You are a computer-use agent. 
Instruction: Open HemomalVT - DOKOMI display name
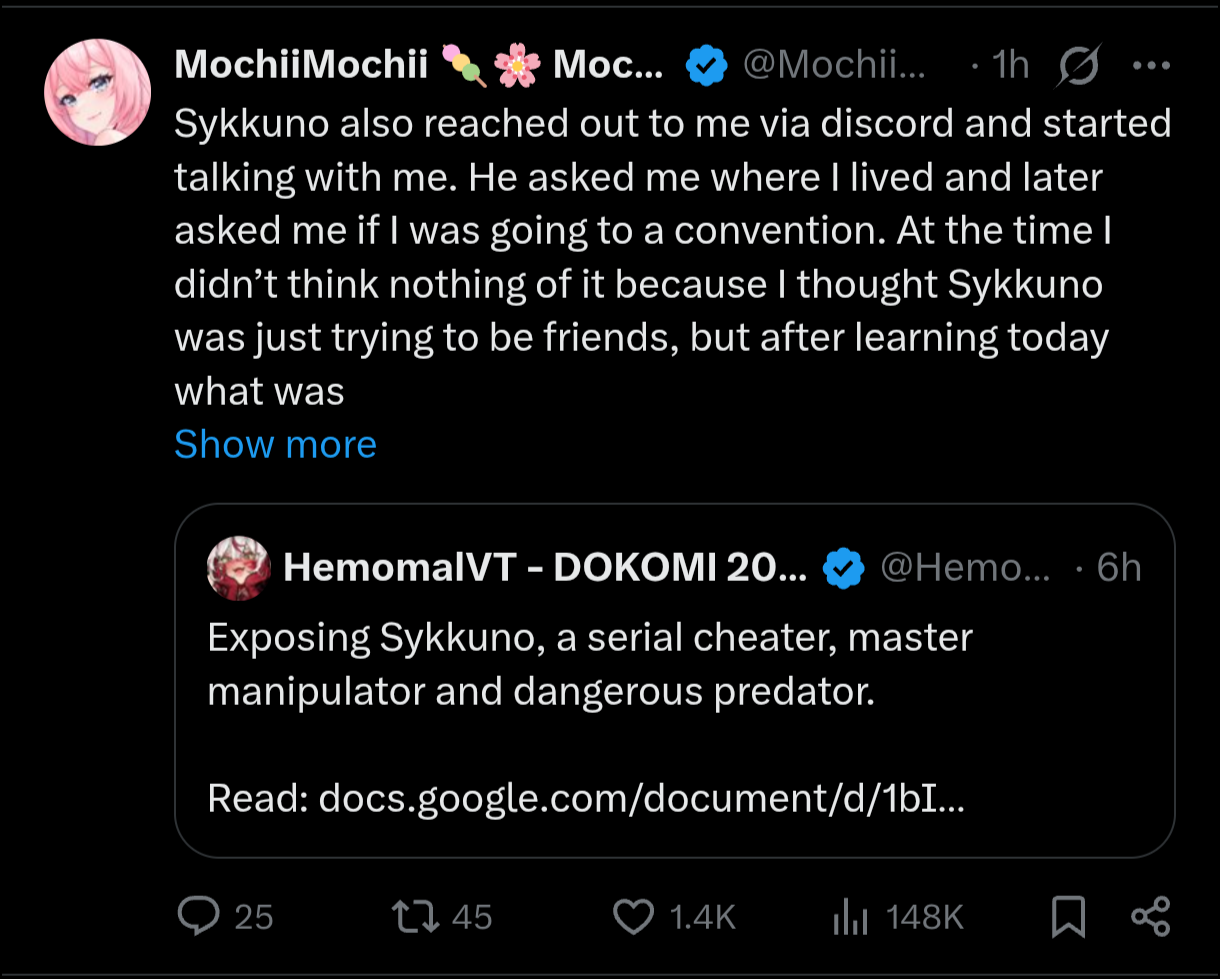pos(545,568)
